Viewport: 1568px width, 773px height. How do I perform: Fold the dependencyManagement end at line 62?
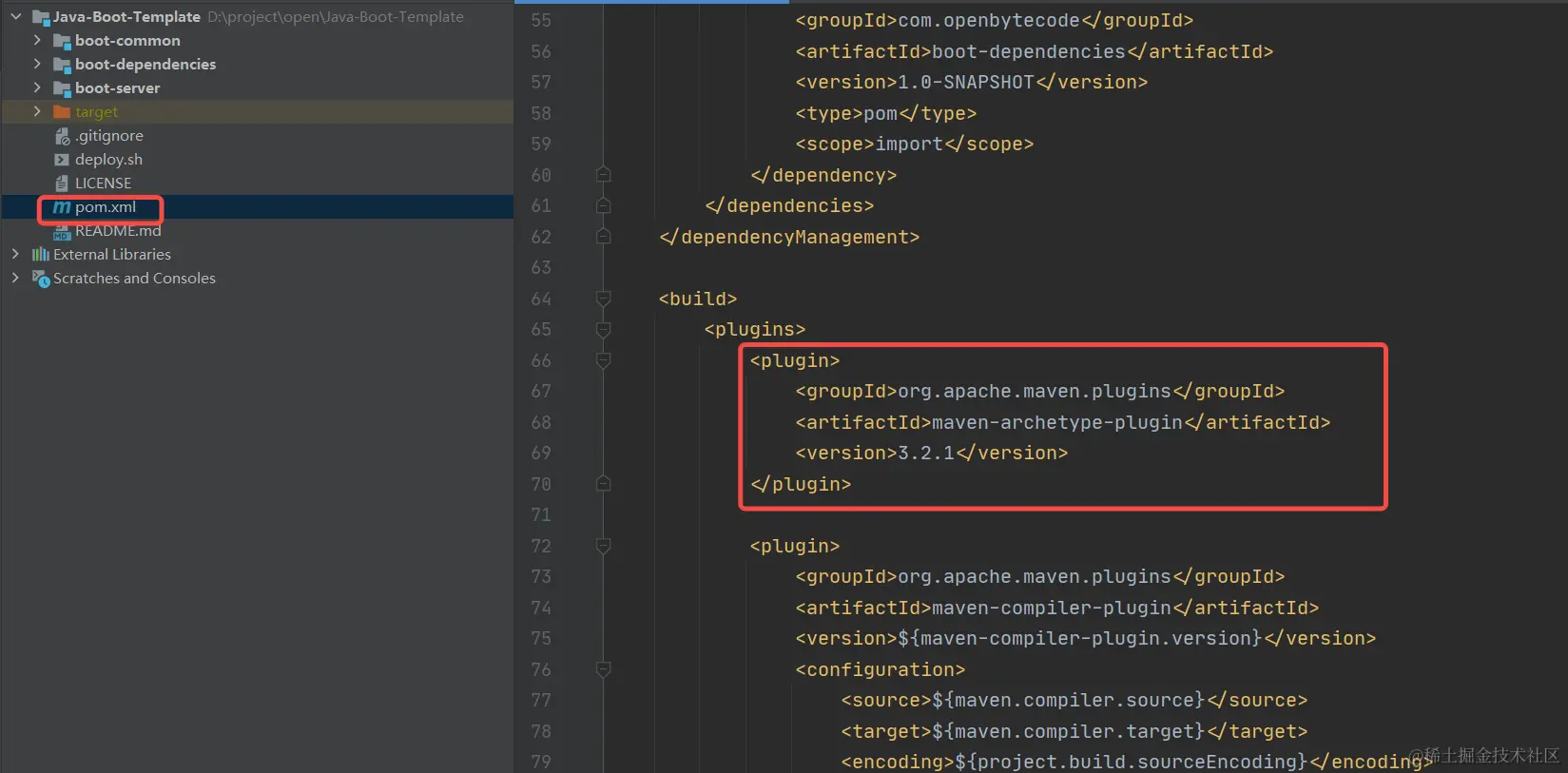pyautogui.click(x=603, y=236)
